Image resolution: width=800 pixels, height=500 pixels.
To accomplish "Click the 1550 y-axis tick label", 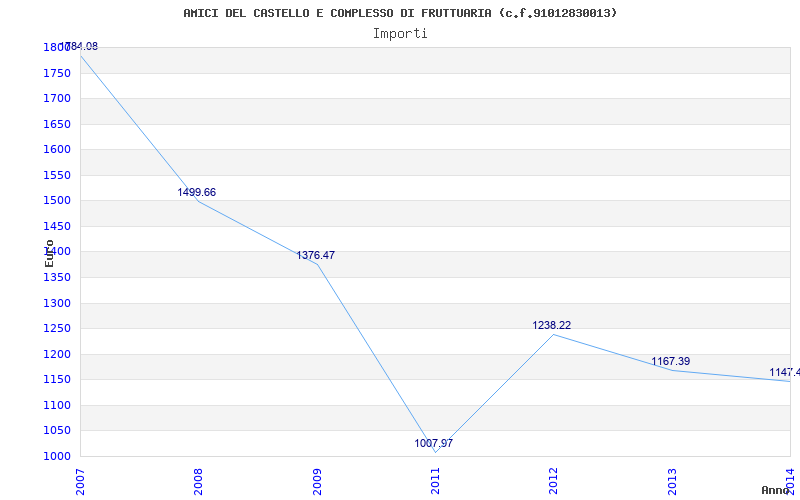I will click(x=57, y=175).
